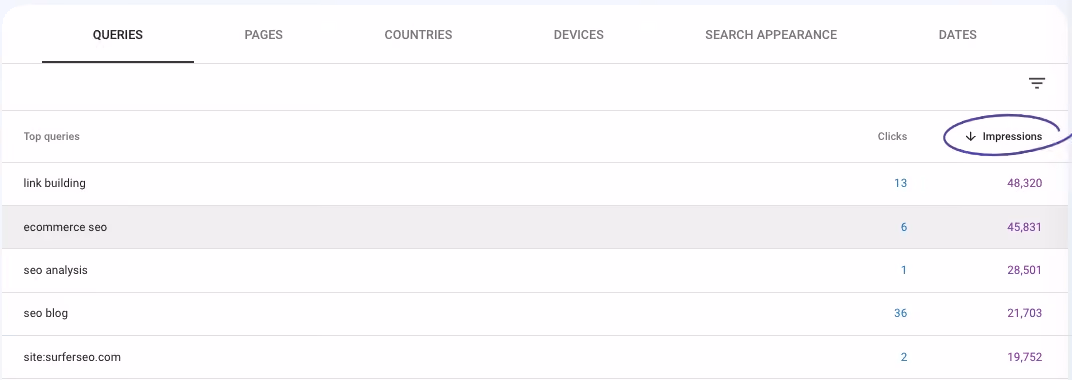Click the 13 clicks value for link building
This screenshot has width=1072, height=380.
(900, 183)
